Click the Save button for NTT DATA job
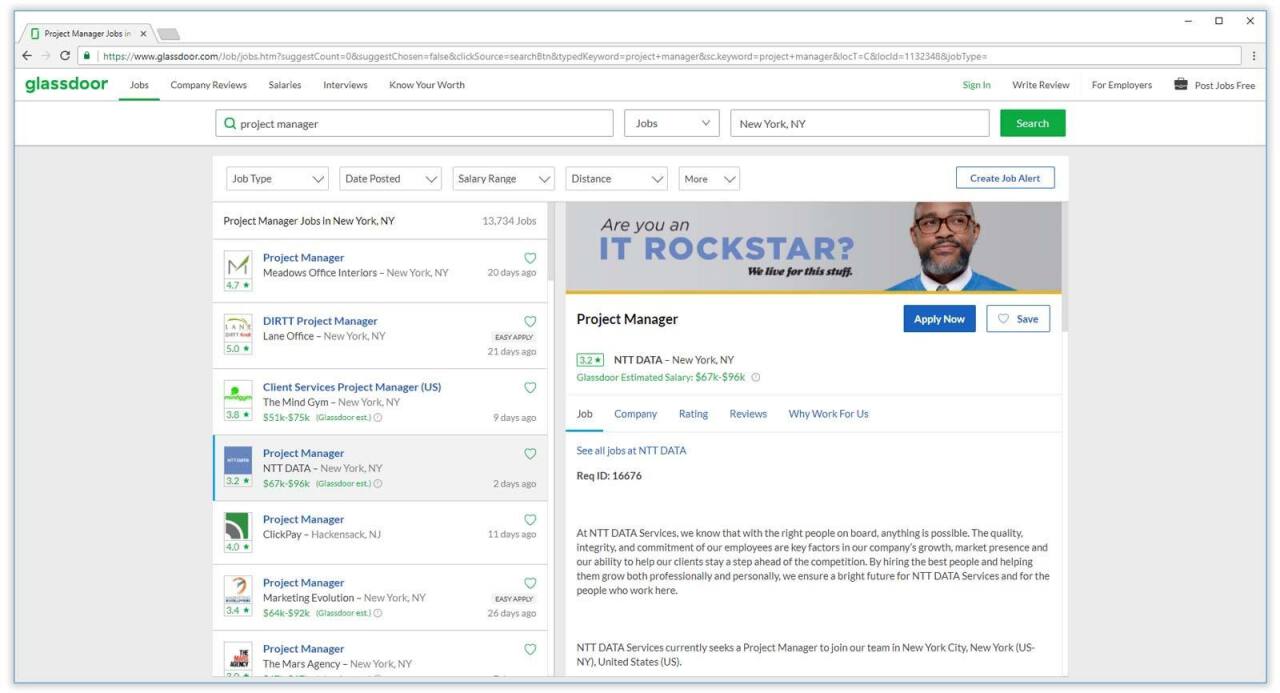Screen dimensions: 1280x693 (1018, 319)
